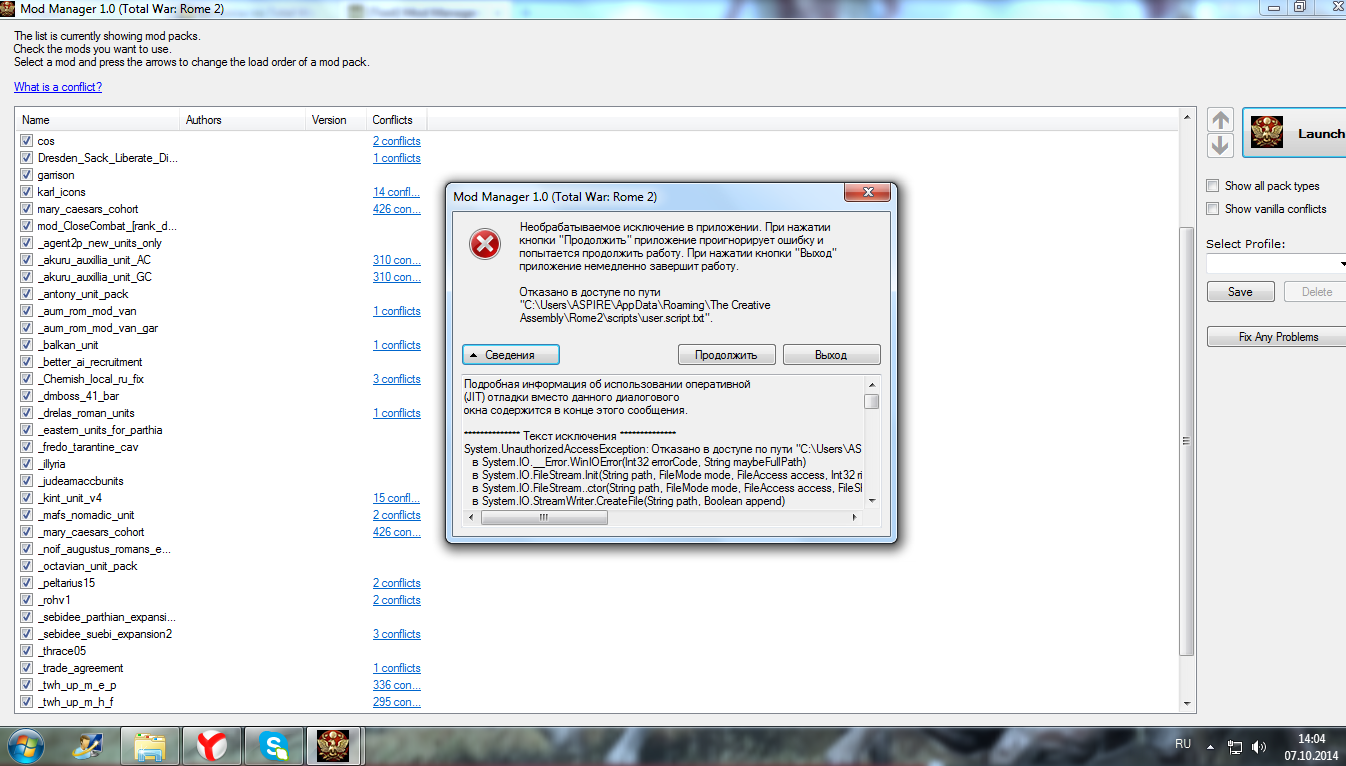Close the error dialog with X
The width and height of the screenshot is (1346, 766).
tap(868, 194)
